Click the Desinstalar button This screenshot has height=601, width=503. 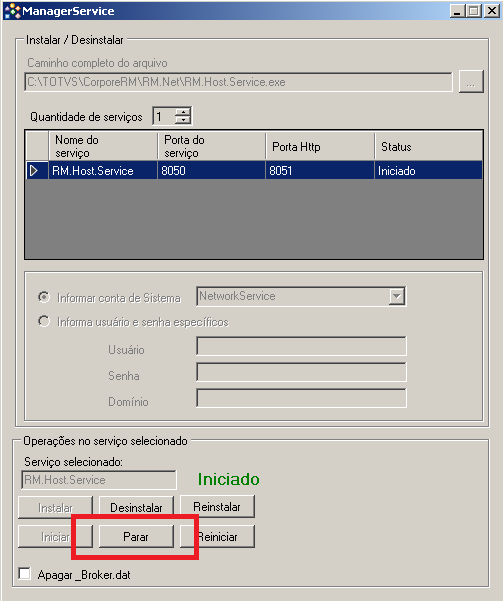[x=136, y=507]
